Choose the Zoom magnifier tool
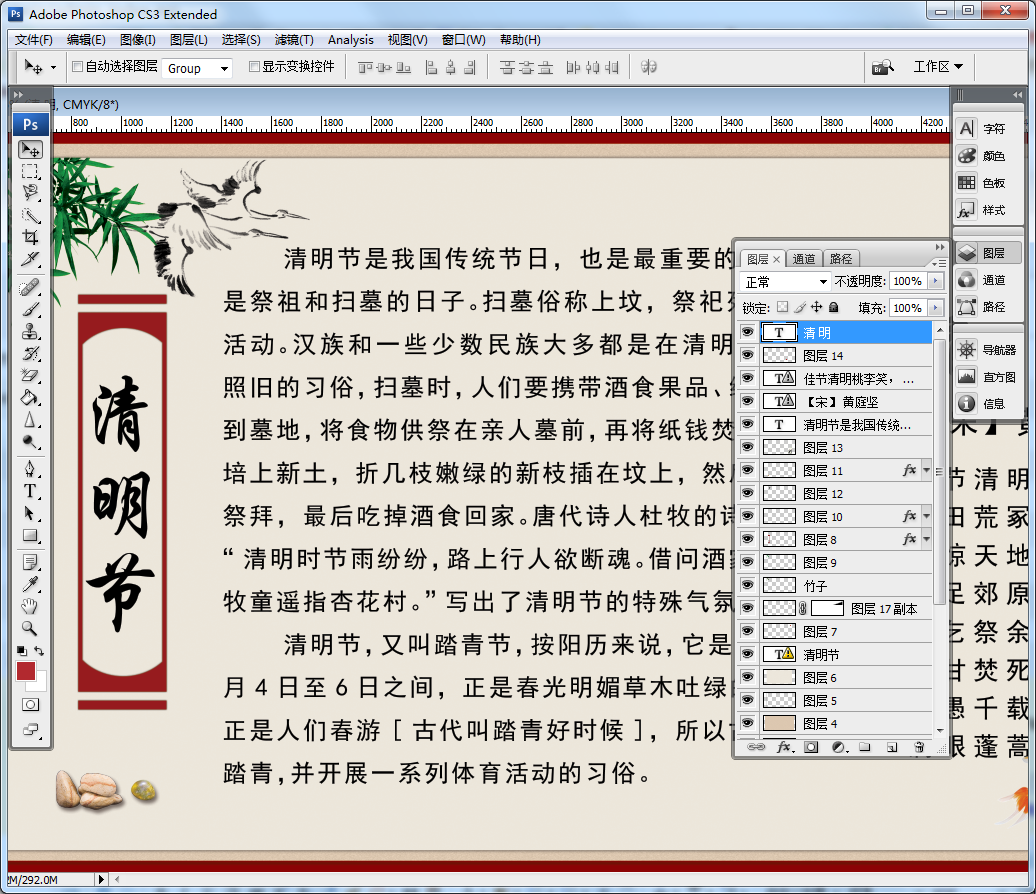This screenshot has height=894, width=1036. click(30, 628)
